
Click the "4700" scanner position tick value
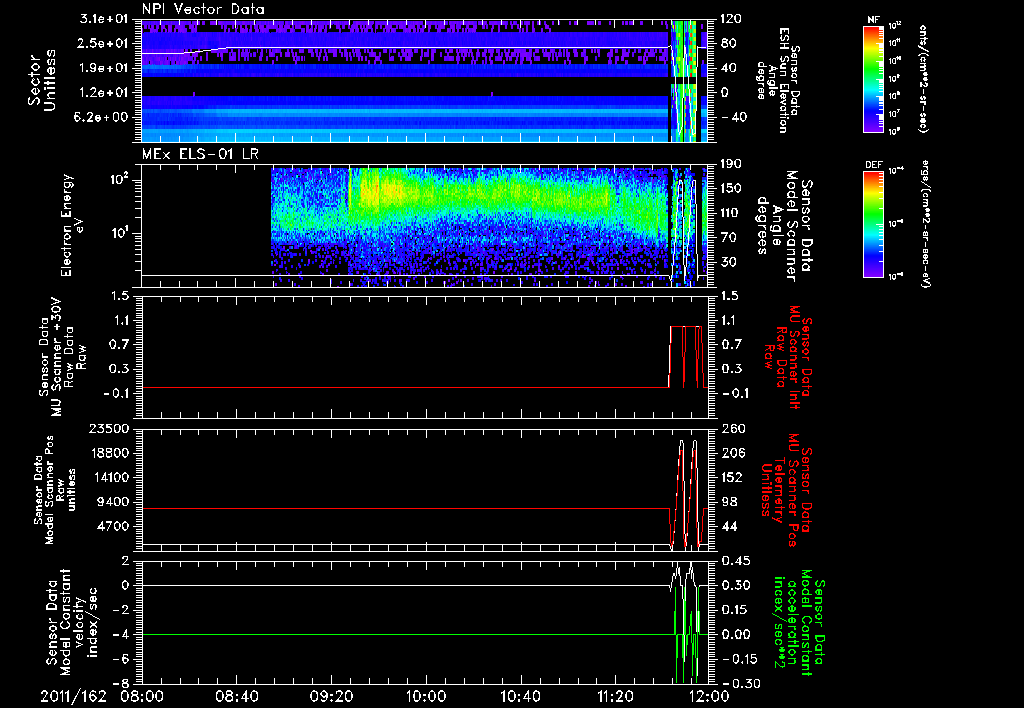pos(112,526)
